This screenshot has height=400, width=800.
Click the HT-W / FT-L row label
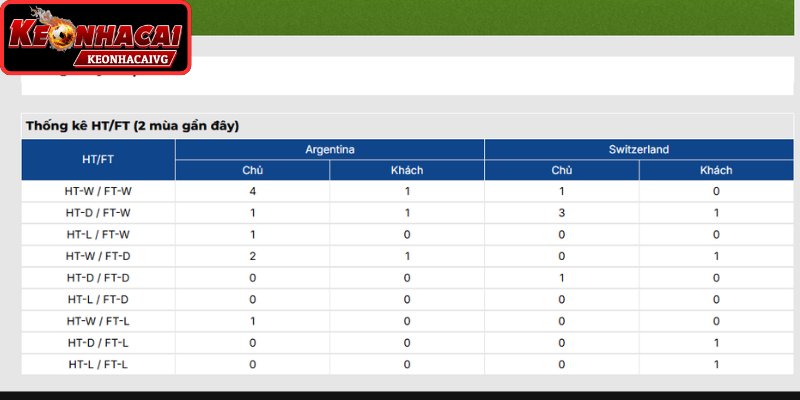click(x=98, y=321)
